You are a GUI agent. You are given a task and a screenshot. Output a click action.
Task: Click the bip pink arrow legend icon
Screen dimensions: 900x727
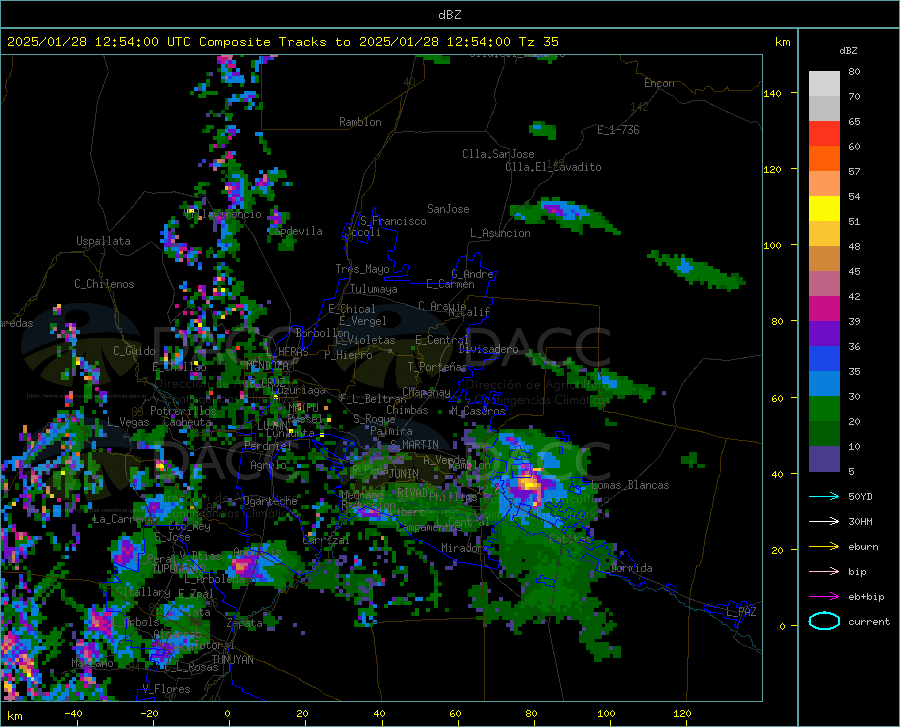[x=824, y=572]
